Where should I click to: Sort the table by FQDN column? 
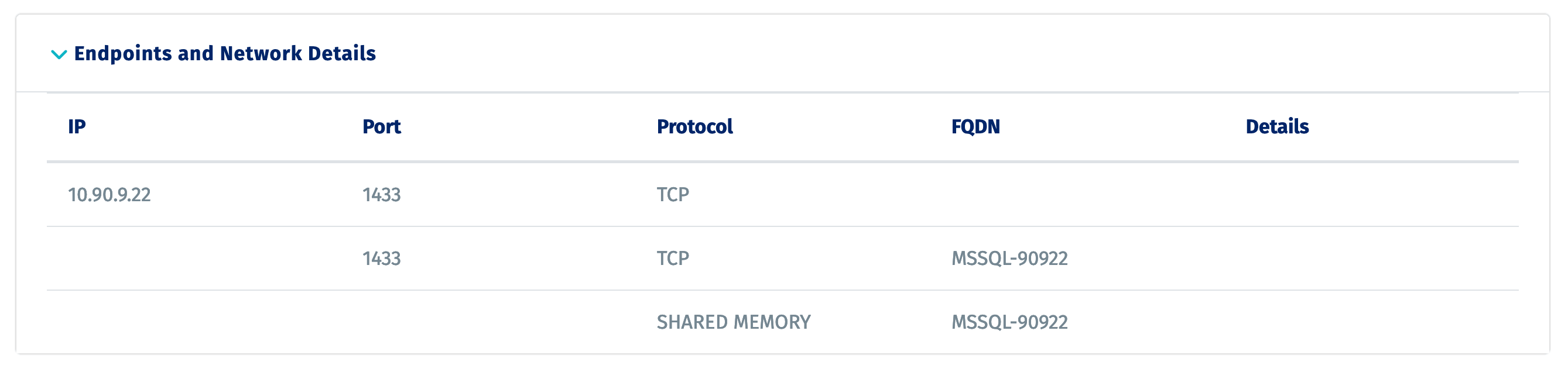coord(974,128)
